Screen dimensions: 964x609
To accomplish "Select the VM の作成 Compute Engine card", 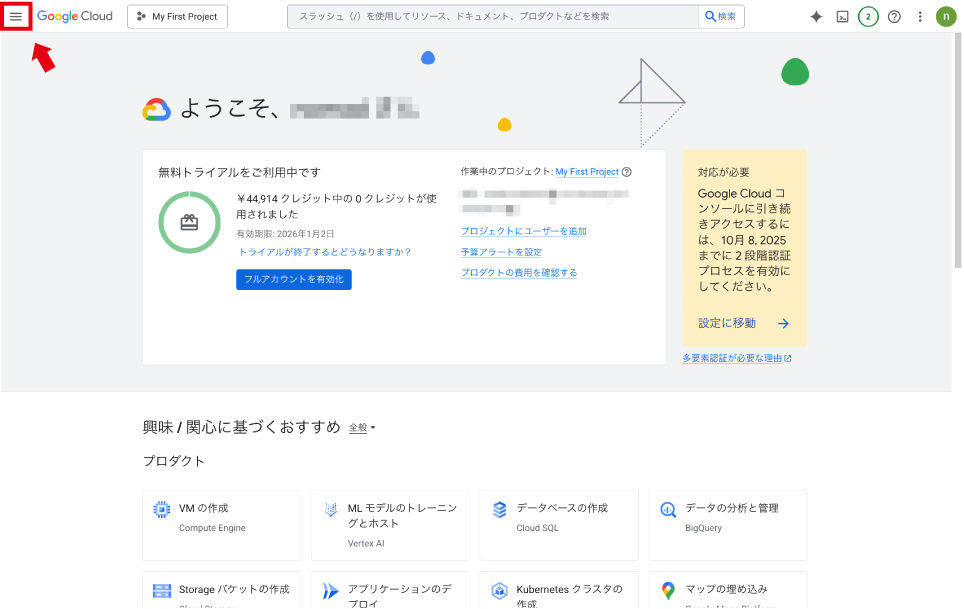I will click(x=221, y=517).
